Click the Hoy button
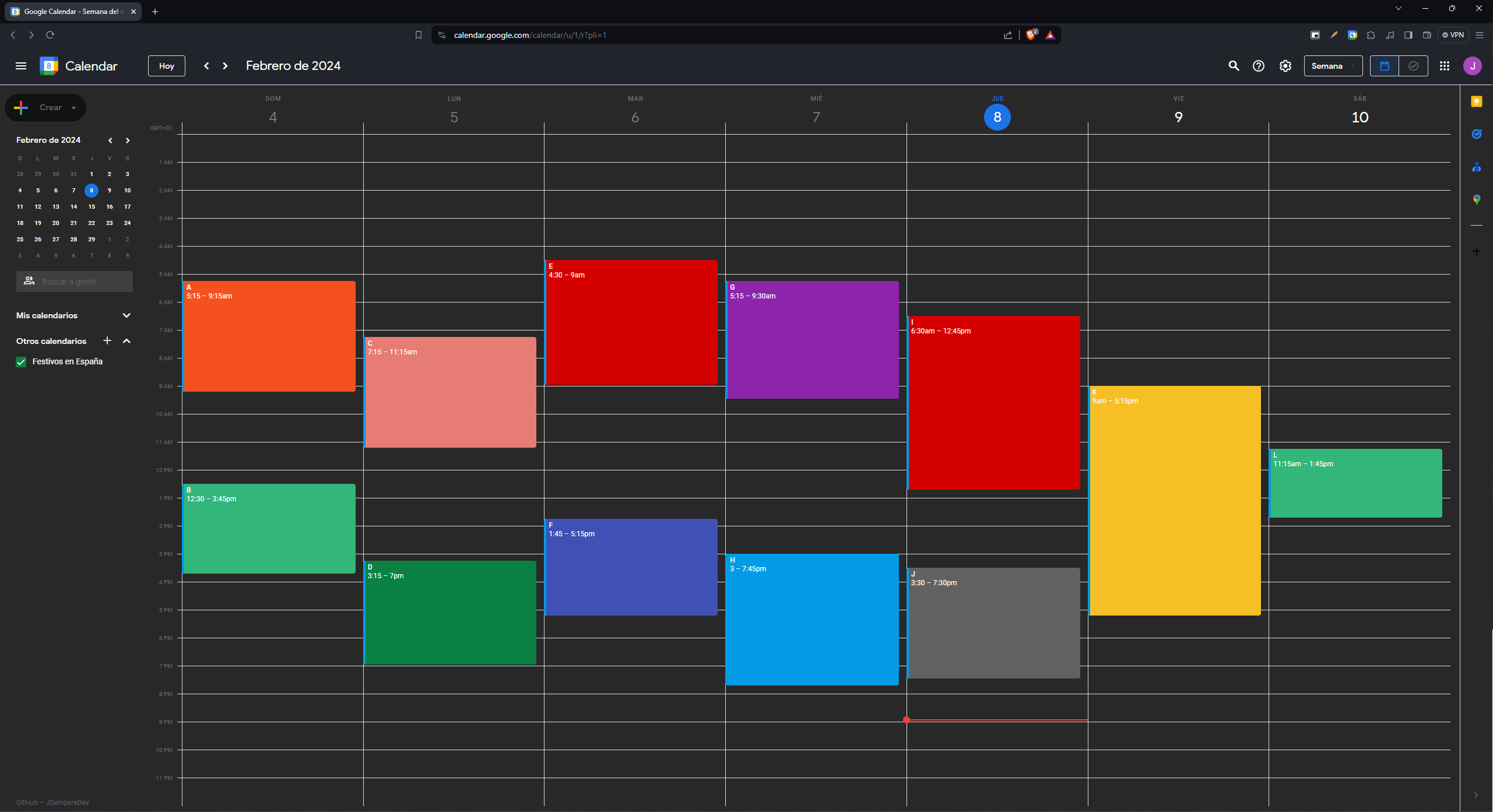Viewport: 1493px width, 812px height. tap(167, 66)
